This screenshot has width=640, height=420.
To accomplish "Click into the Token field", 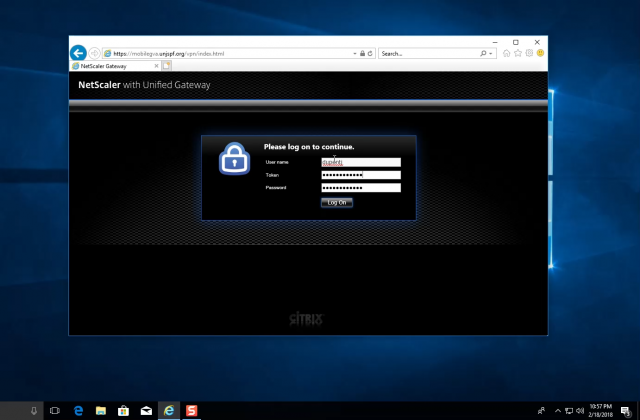I will pyautogui.click(x=361, y=175).
